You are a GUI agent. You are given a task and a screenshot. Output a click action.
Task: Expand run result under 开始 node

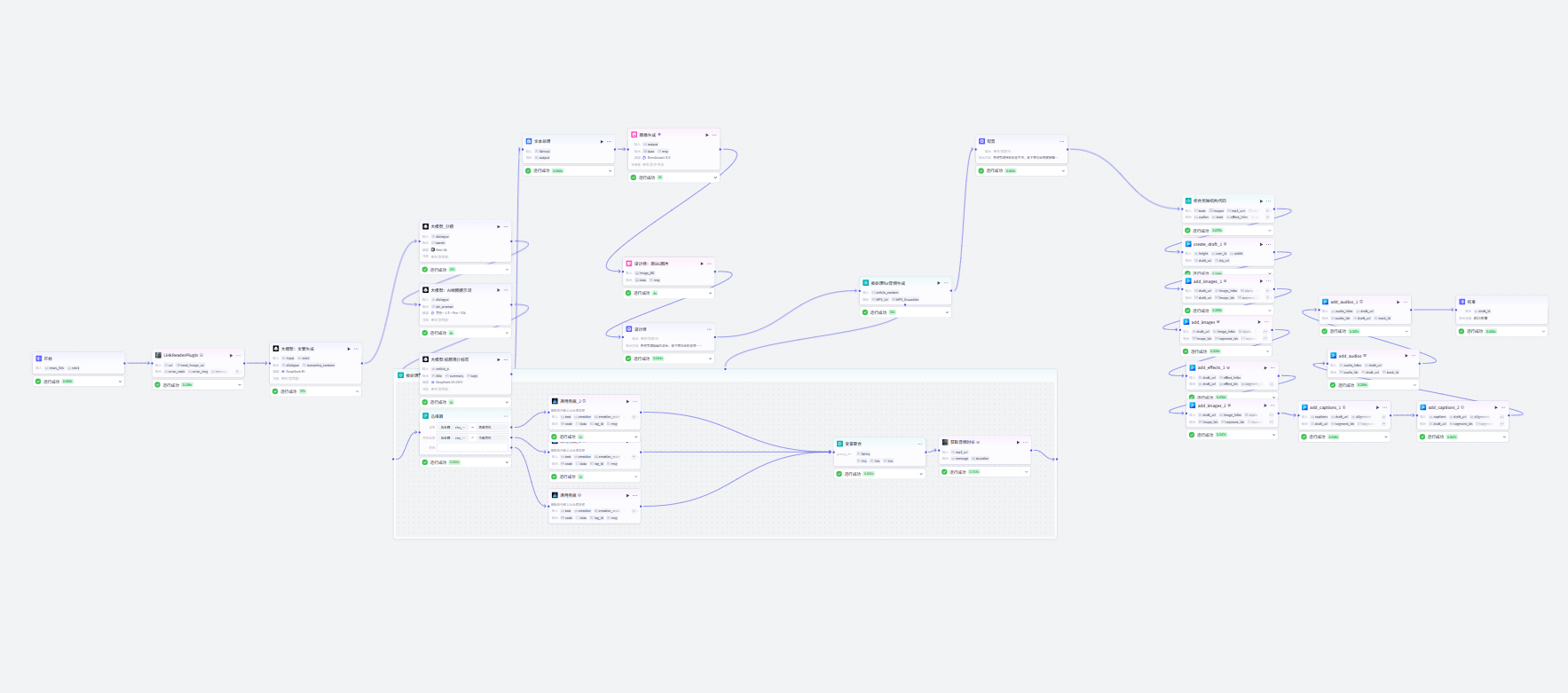point(120,382)
